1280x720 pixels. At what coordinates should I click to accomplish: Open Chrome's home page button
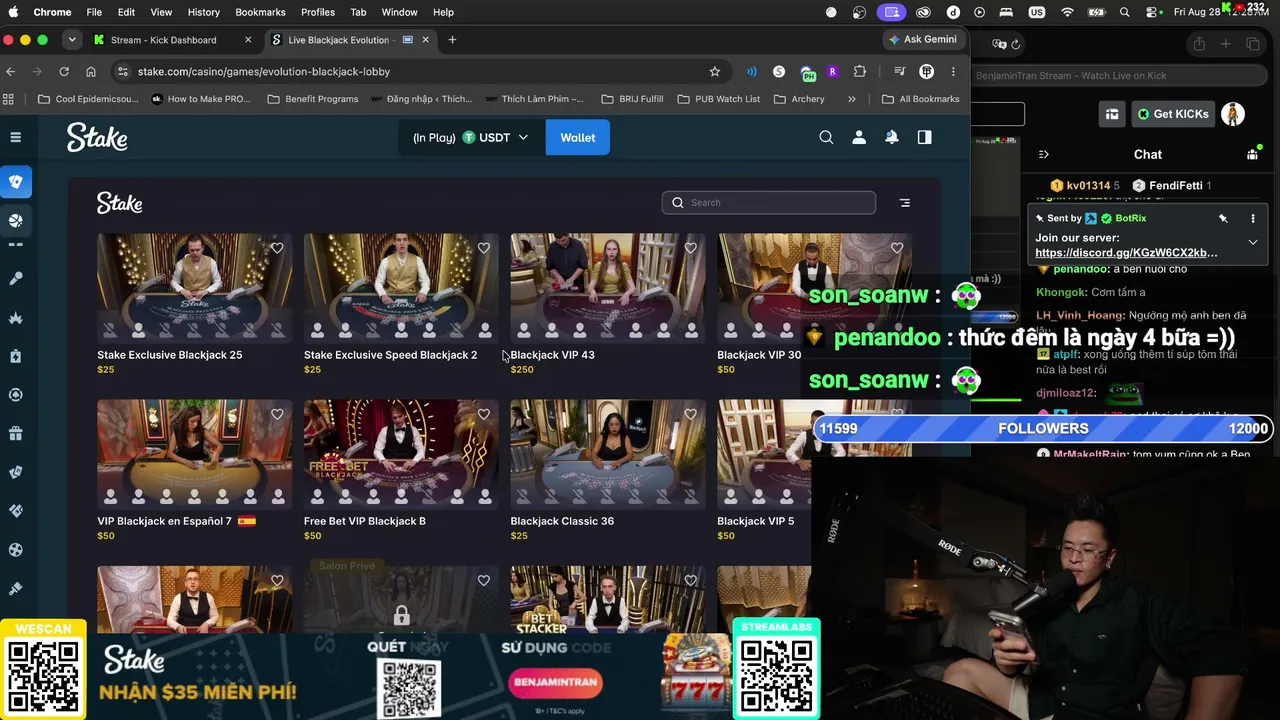(91, 72)
